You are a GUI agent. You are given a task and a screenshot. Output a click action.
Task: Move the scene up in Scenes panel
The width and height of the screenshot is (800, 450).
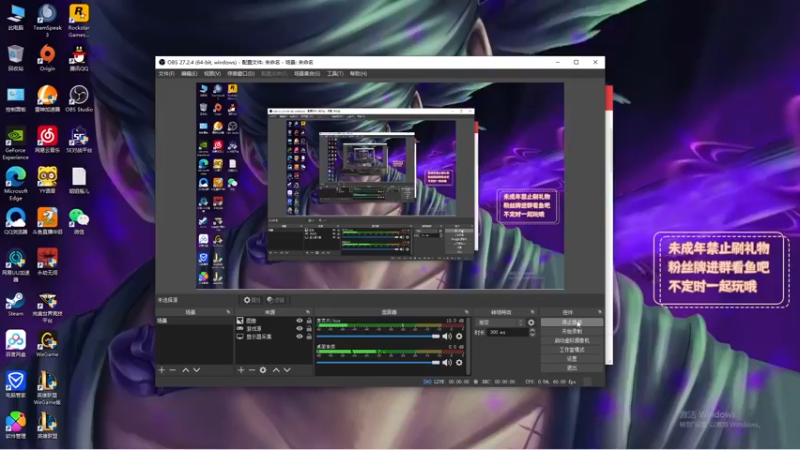(186, 370)
